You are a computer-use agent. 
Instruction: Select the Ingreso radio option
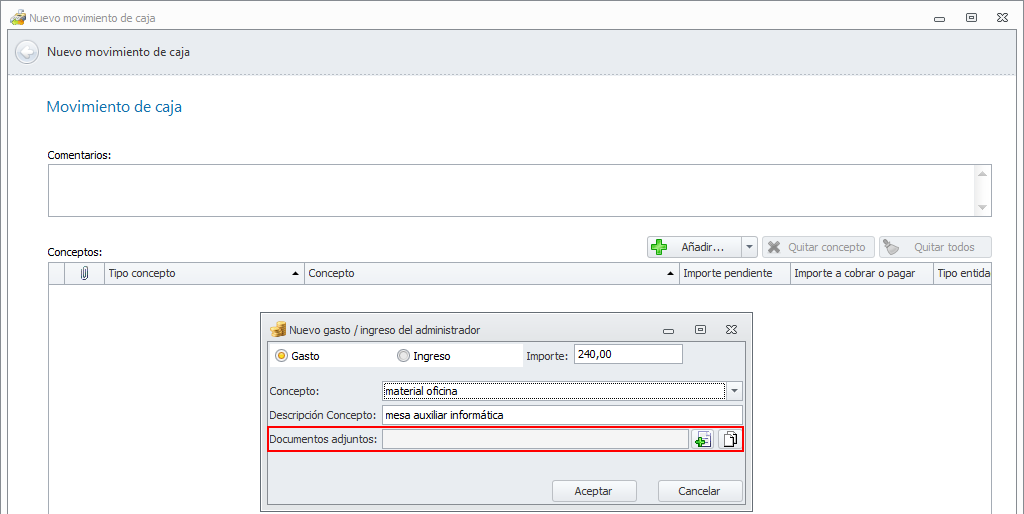tap(404, 355)
